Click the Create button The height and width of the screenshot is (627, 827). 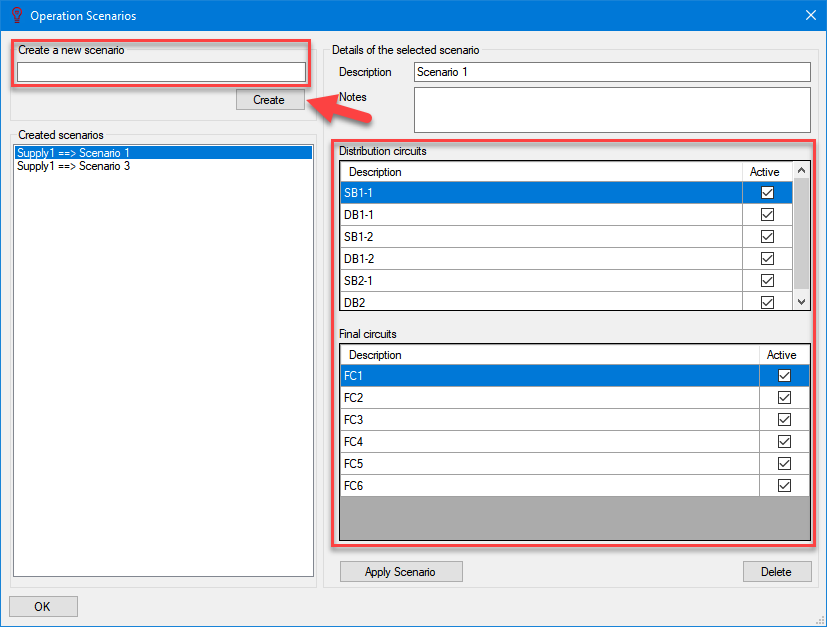(270, 100)
